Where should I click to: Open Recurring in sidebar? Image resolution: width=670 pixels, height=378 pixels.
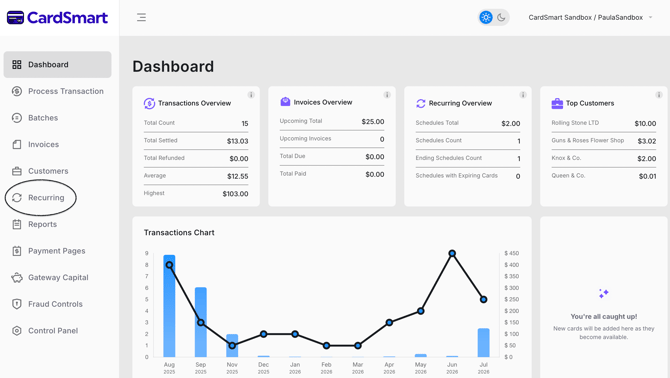58,198
